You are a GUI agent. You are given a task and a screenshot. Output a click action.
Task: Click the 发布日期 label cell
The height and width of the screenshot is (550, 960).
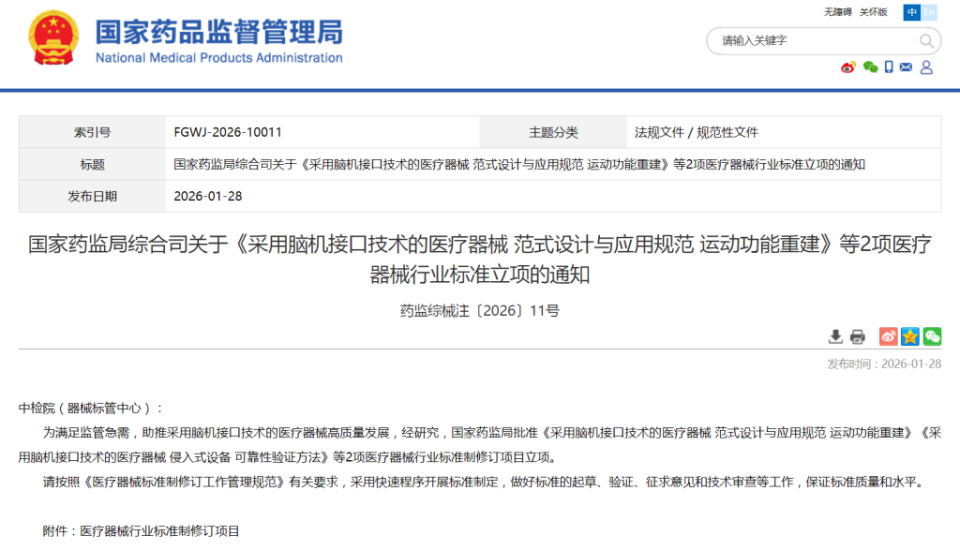[x=92, y=196]
